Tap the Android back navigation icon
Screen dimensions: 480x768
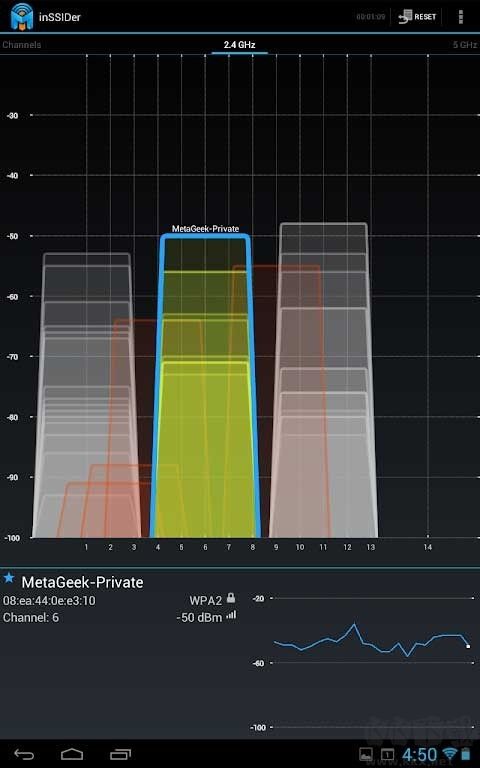click(24, 754)
